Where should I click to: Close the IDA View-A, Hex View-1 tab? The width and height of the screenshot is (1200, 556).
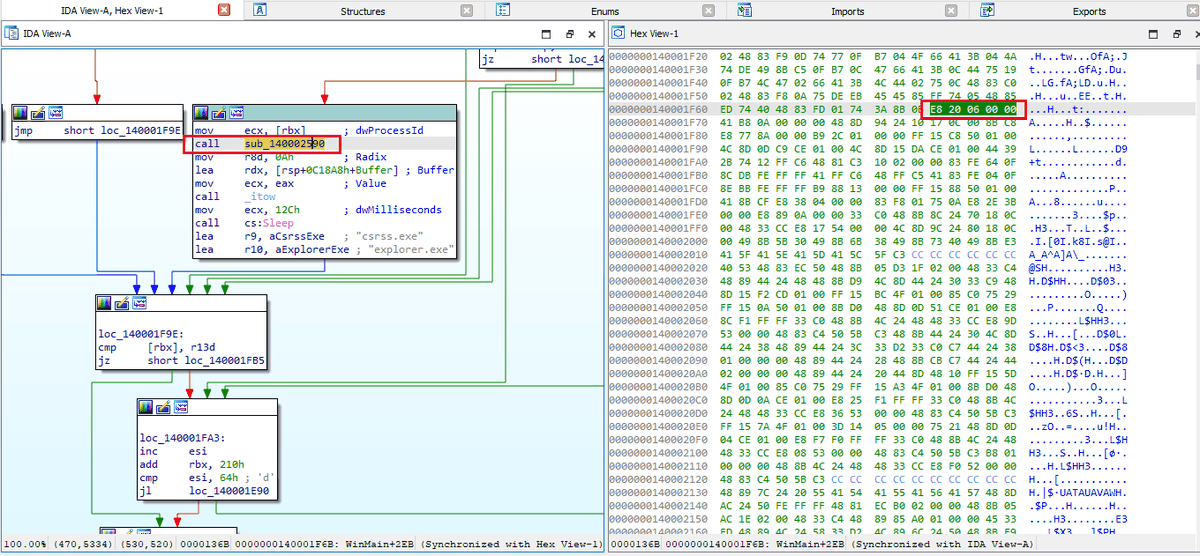pos(224,11)
